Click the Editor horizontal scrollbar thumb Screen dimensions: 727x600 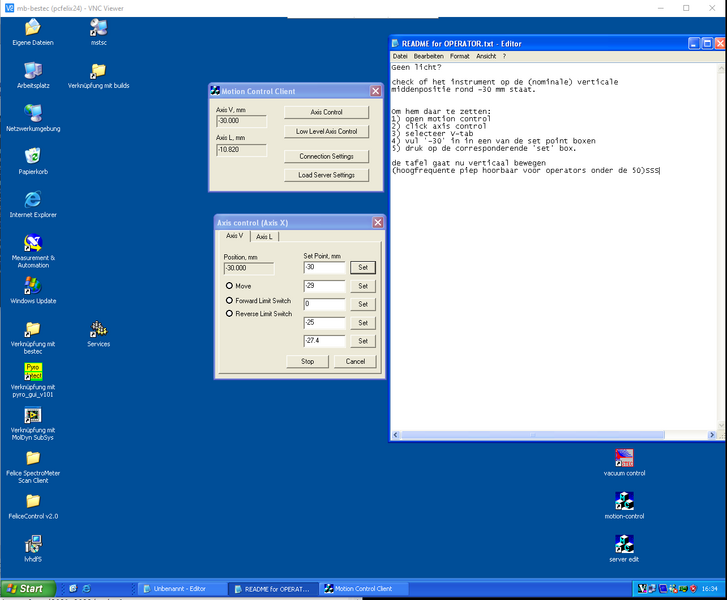[x=532, y=435]
